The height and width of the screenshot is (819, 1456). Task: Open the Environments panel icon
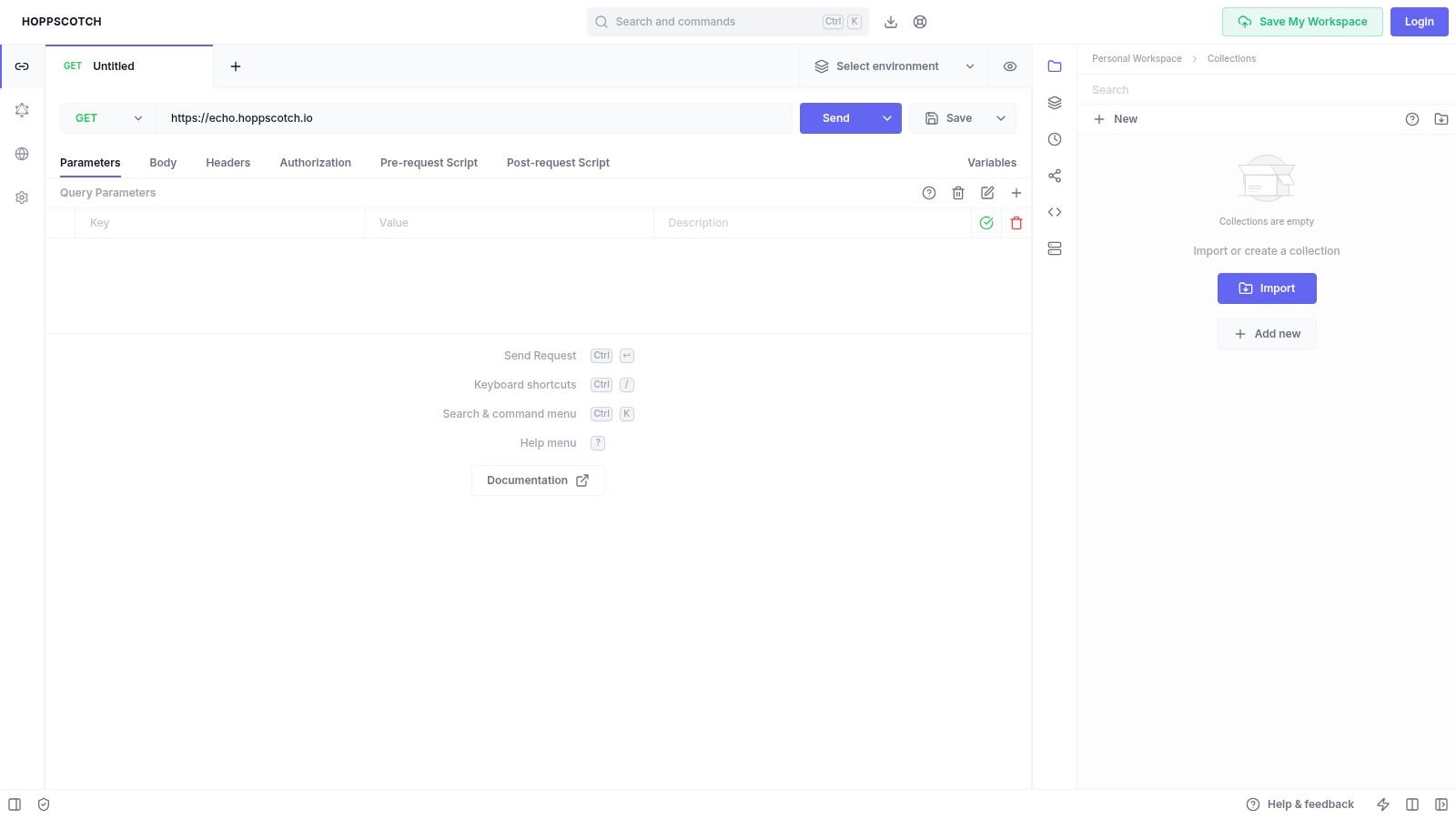1054,102
